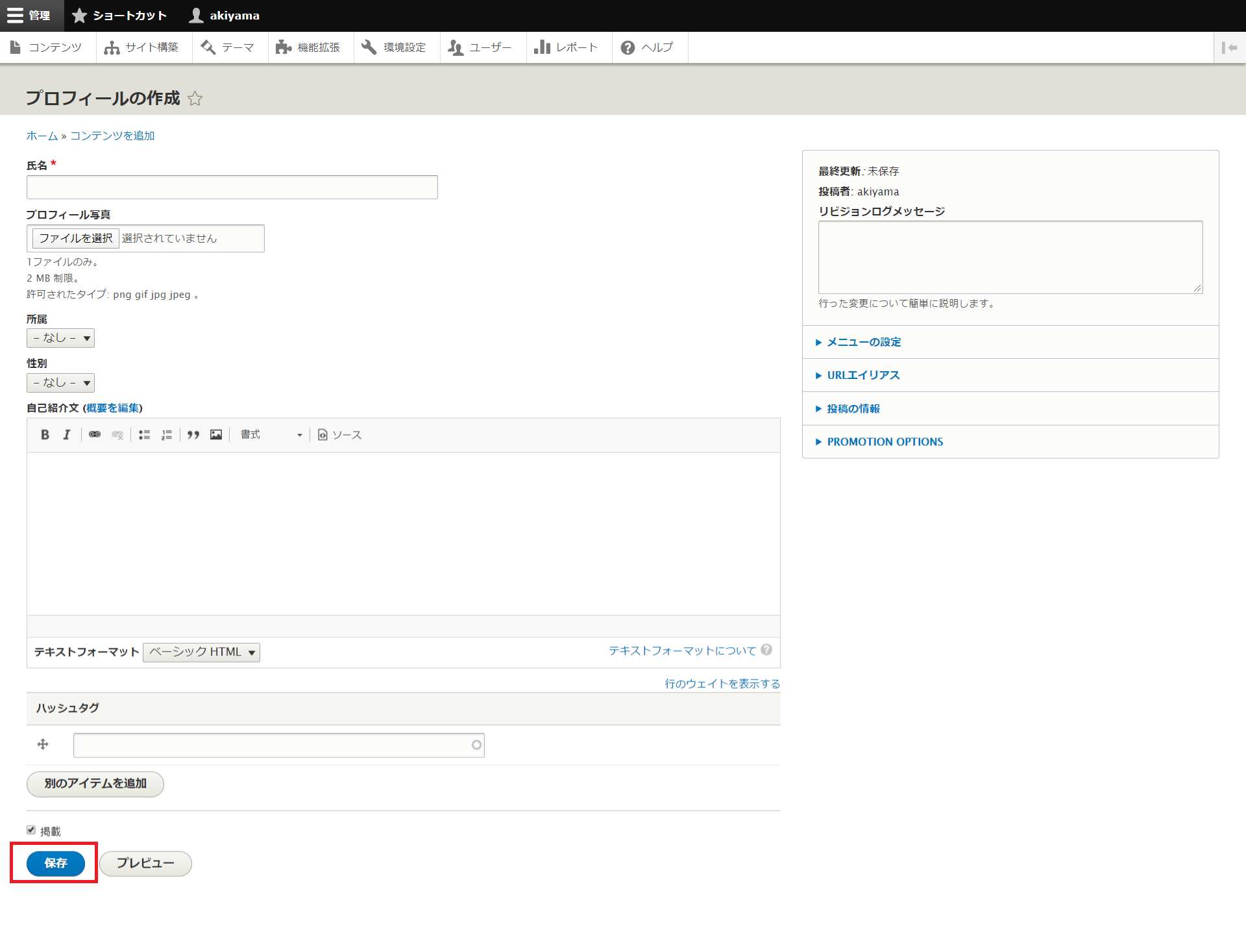The image size is (1246, 952).
Task: Click the block quote icon
Action: tap(193, 435)
